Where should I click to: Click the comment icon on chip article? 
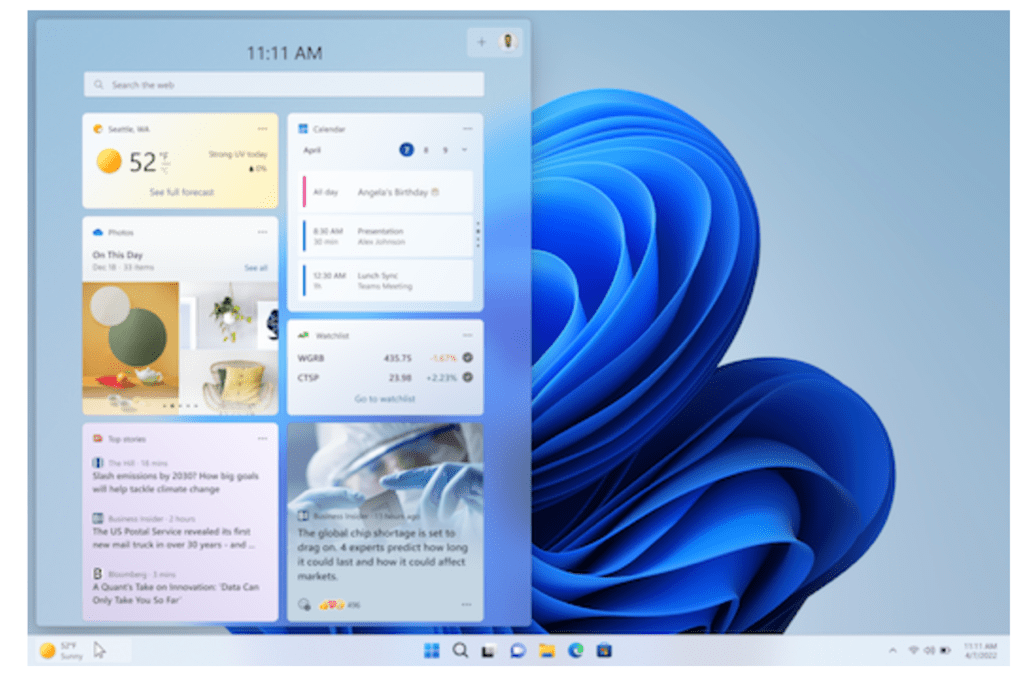(304, 604)
